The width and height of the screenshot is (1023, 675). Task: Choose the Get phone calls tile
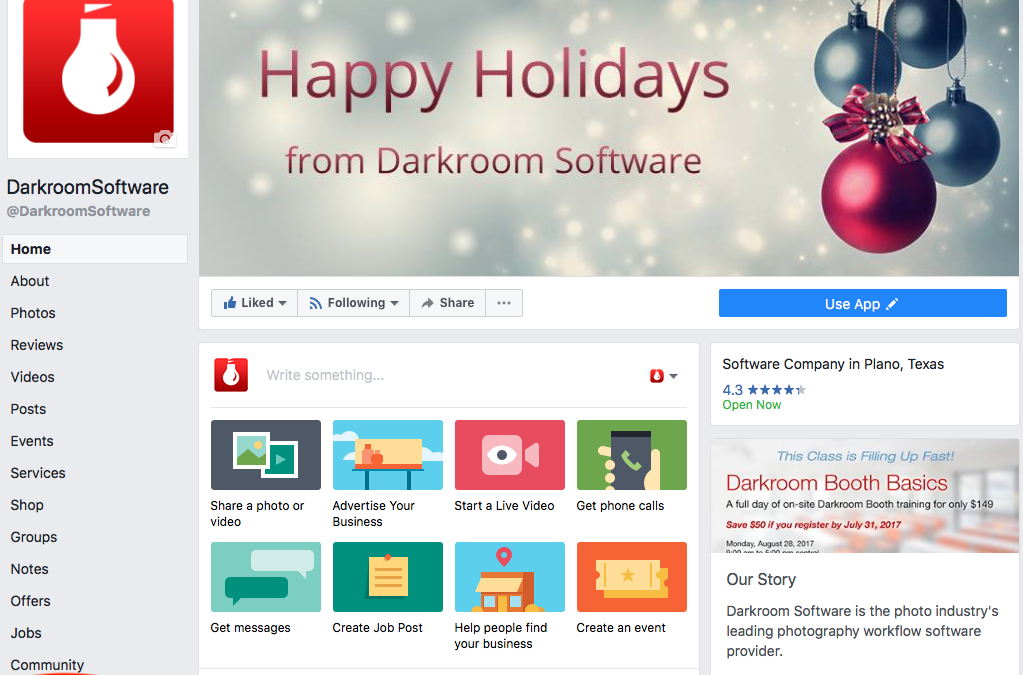click(632, 467)
